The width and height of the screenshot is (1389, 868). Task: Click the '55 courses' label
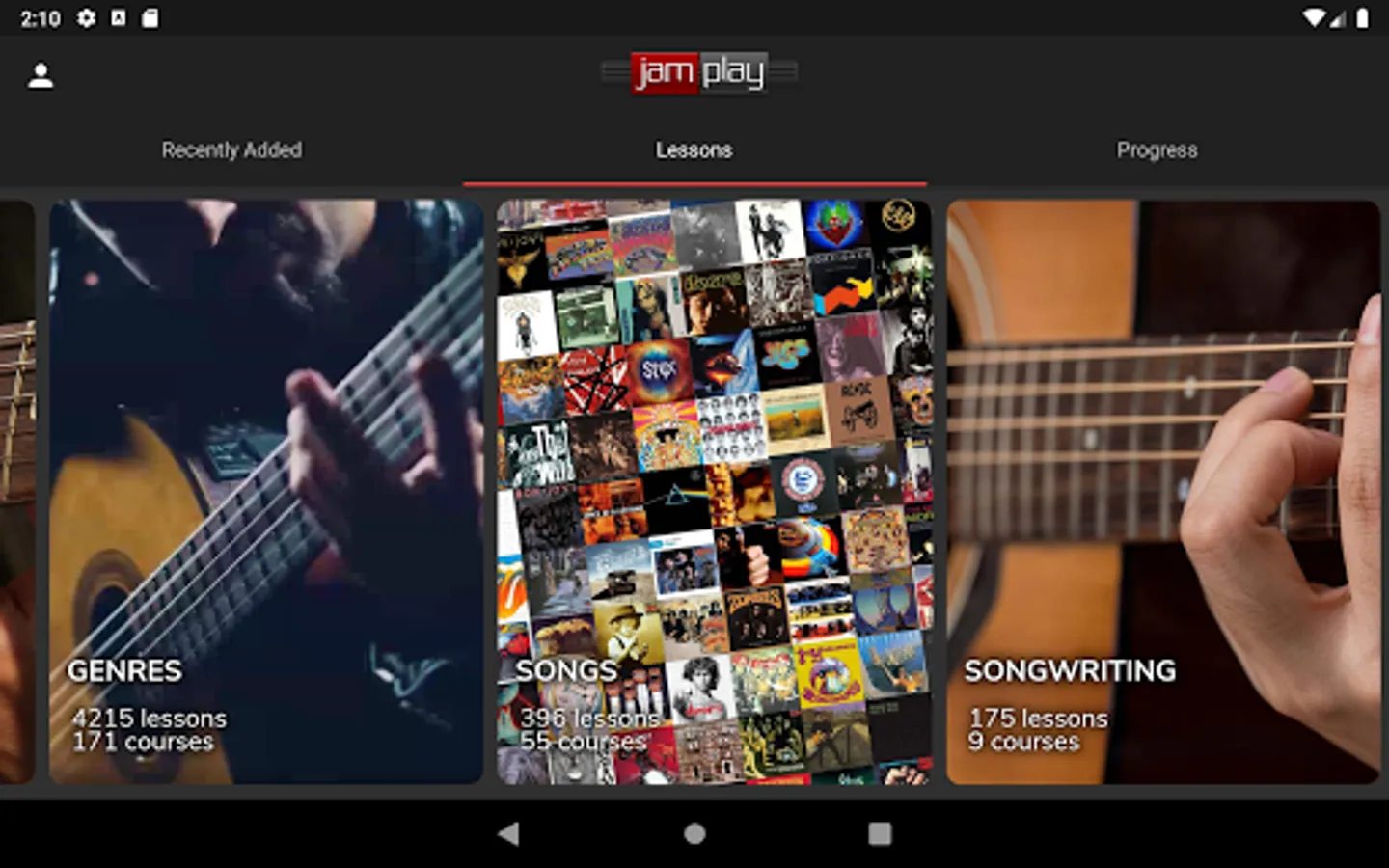click(584, 742)
